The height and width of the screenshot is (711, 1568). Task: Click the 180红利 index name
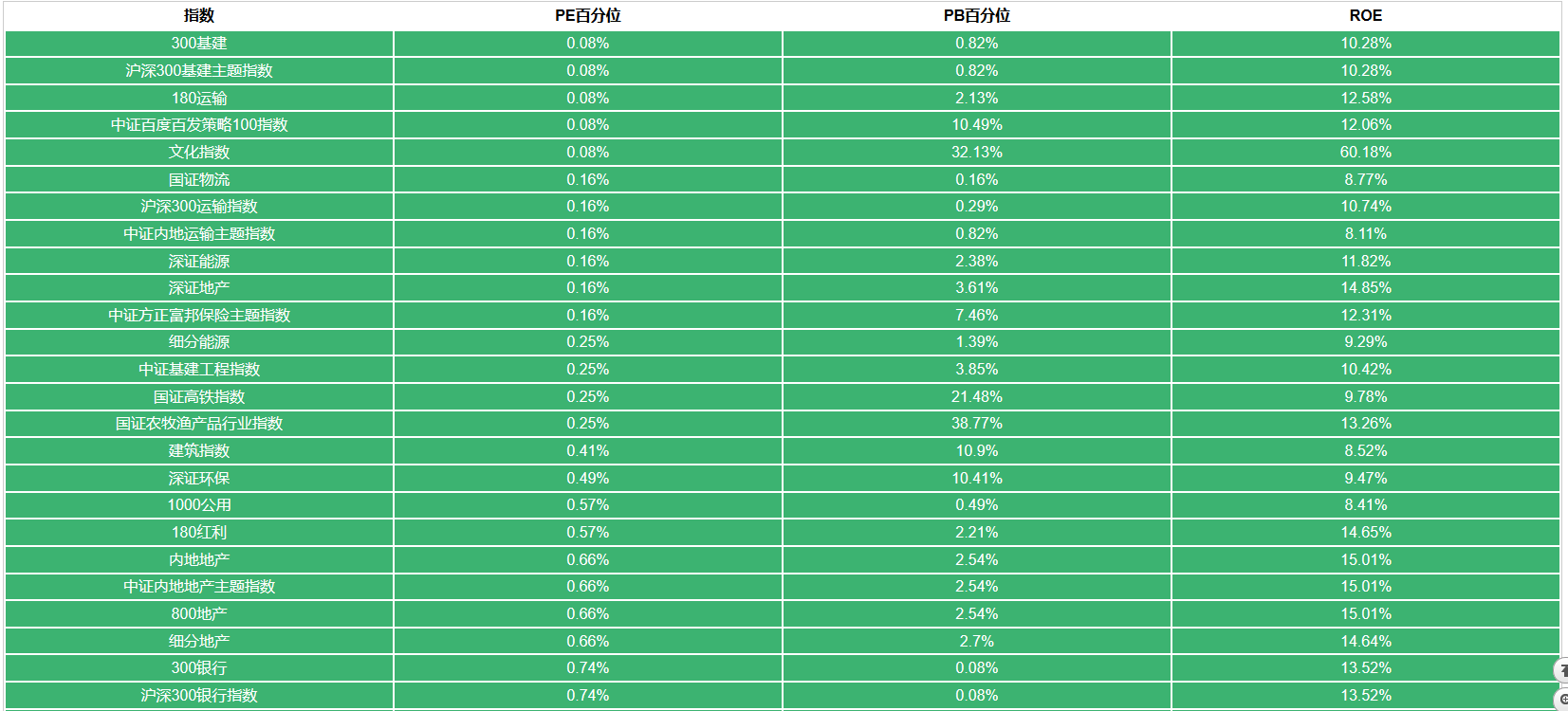[x=199, y=533]
